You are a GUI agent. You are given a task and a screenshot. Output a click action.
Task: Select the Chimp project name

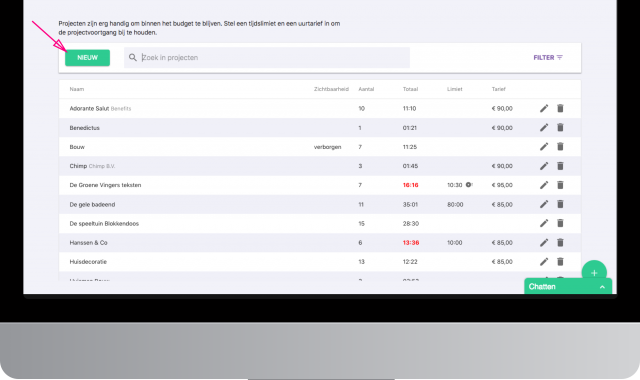coord(78,166)
